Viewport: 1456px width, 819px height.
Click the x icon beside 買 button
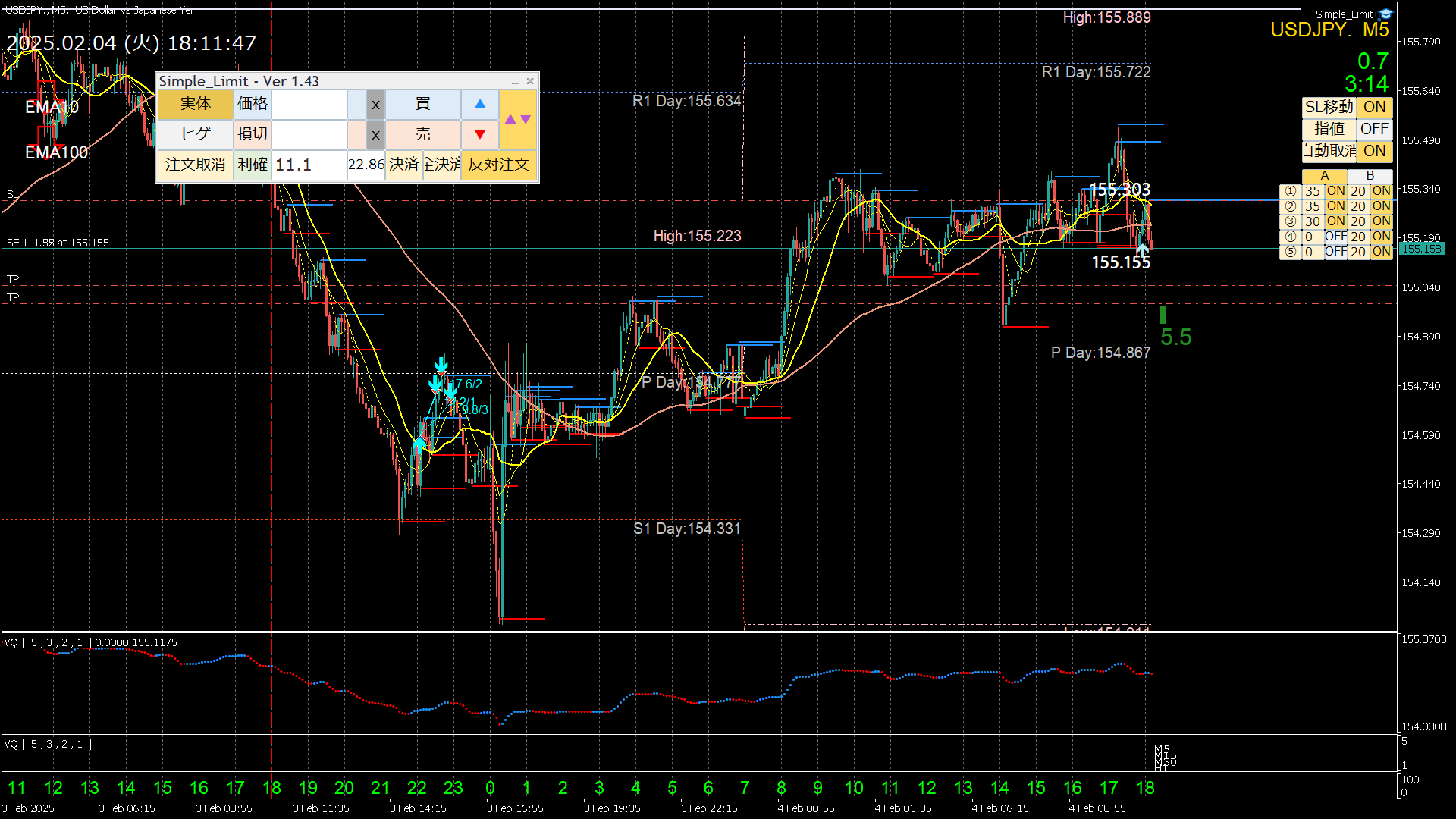[x=375, y=105]
